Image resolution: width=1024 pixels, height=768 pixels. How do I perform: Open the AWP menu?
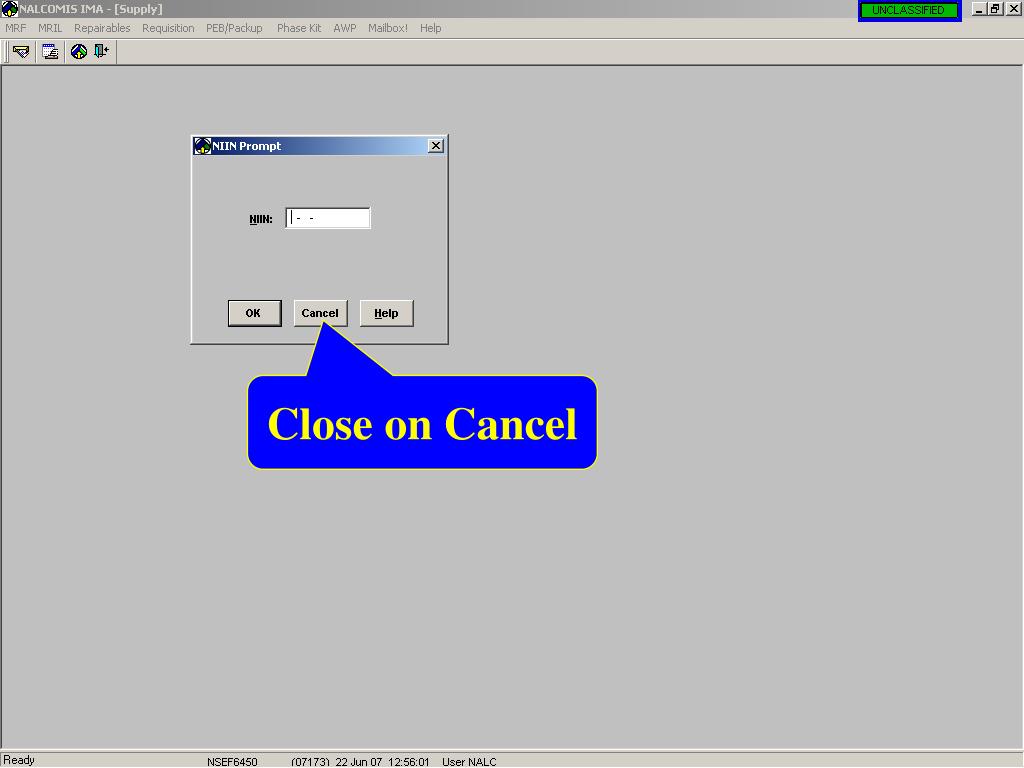pyautogui.click(x=345, y=28)
